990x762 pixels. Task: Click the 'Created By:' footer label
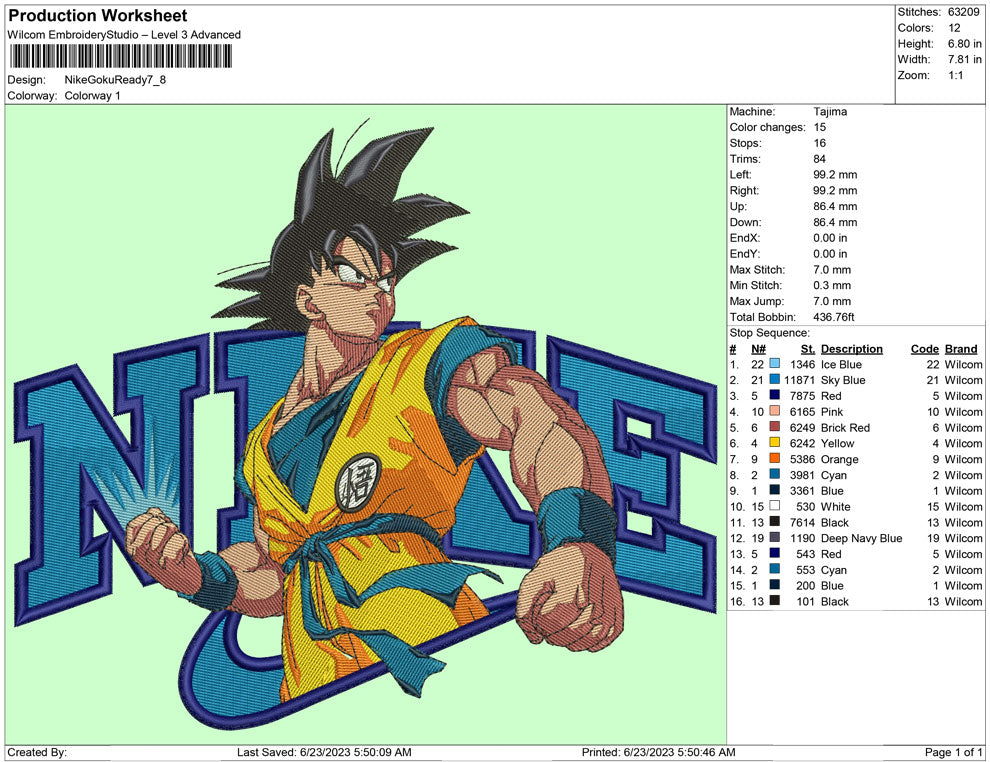coord(37,752)
